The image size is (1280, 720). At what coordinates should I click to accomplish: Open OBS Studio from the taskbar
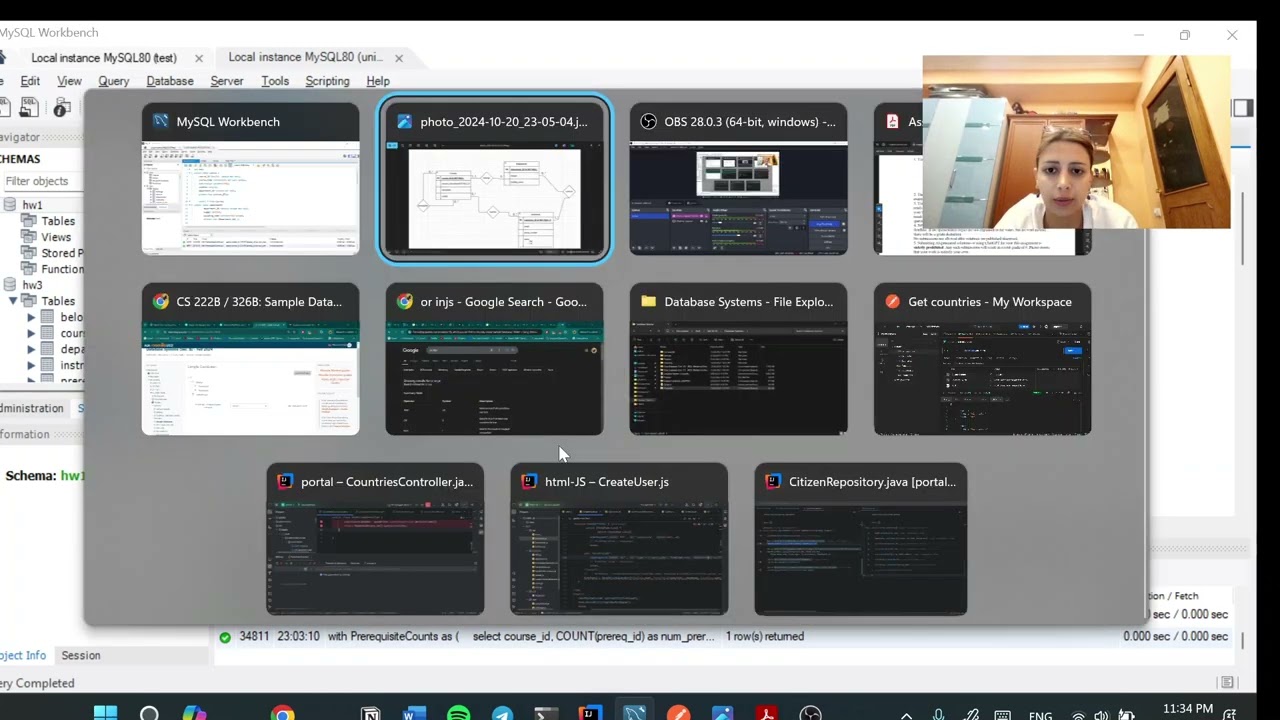pos(810,714)
